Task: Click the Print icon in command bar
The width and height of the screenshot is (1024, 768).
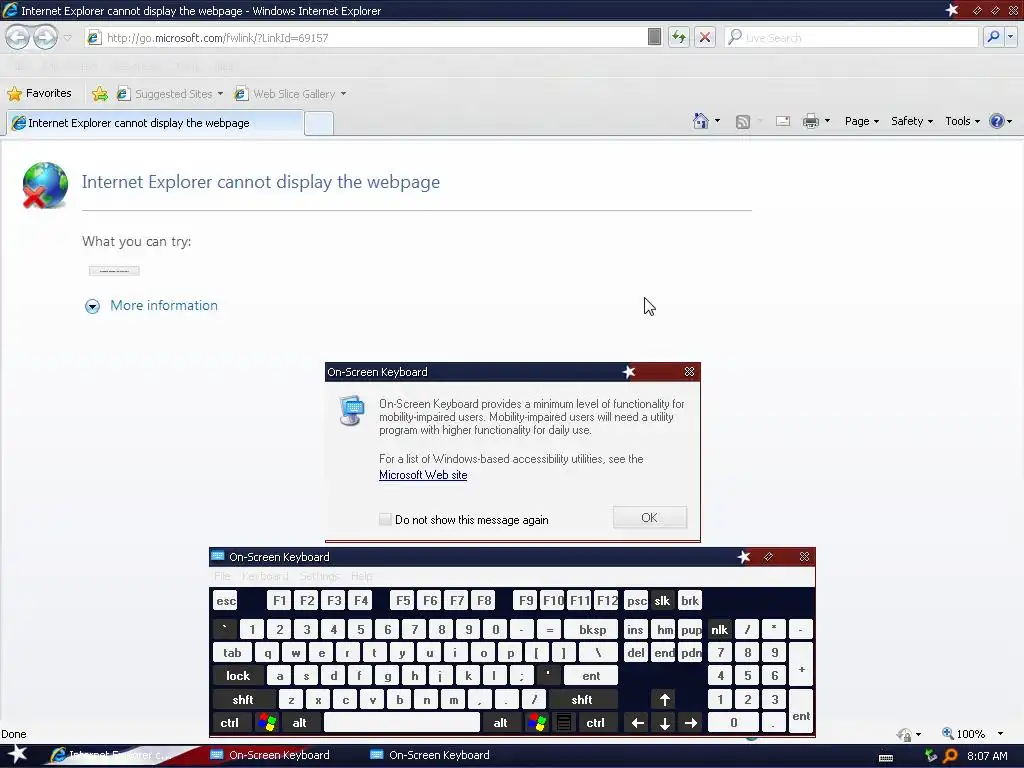Action: click(x=810, y=121)
